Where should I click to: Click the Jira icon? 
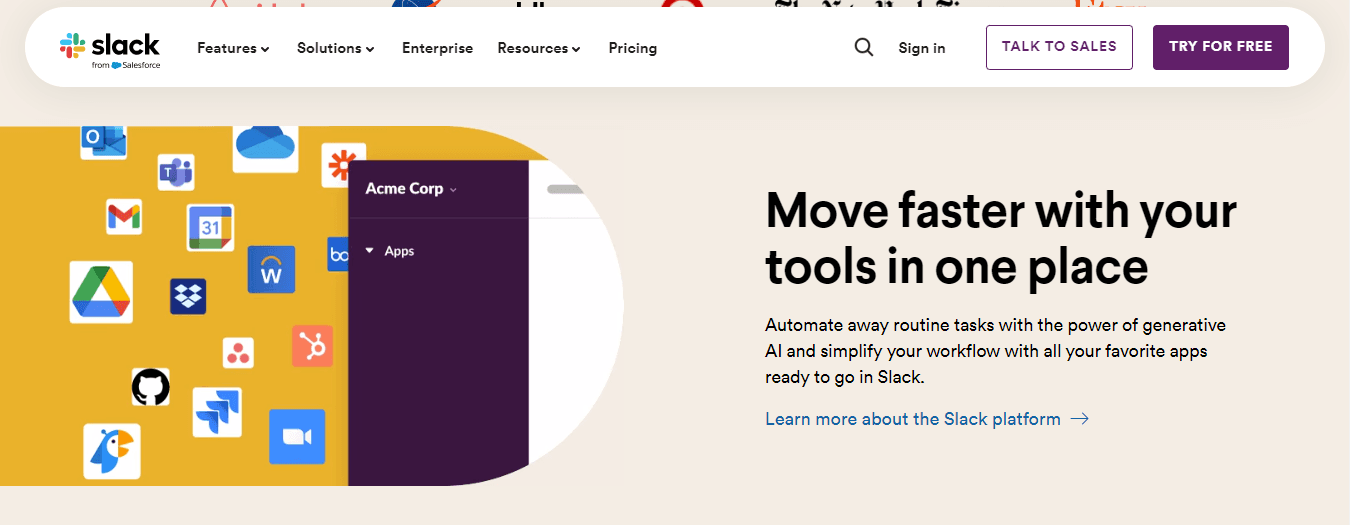click(217, 412)
